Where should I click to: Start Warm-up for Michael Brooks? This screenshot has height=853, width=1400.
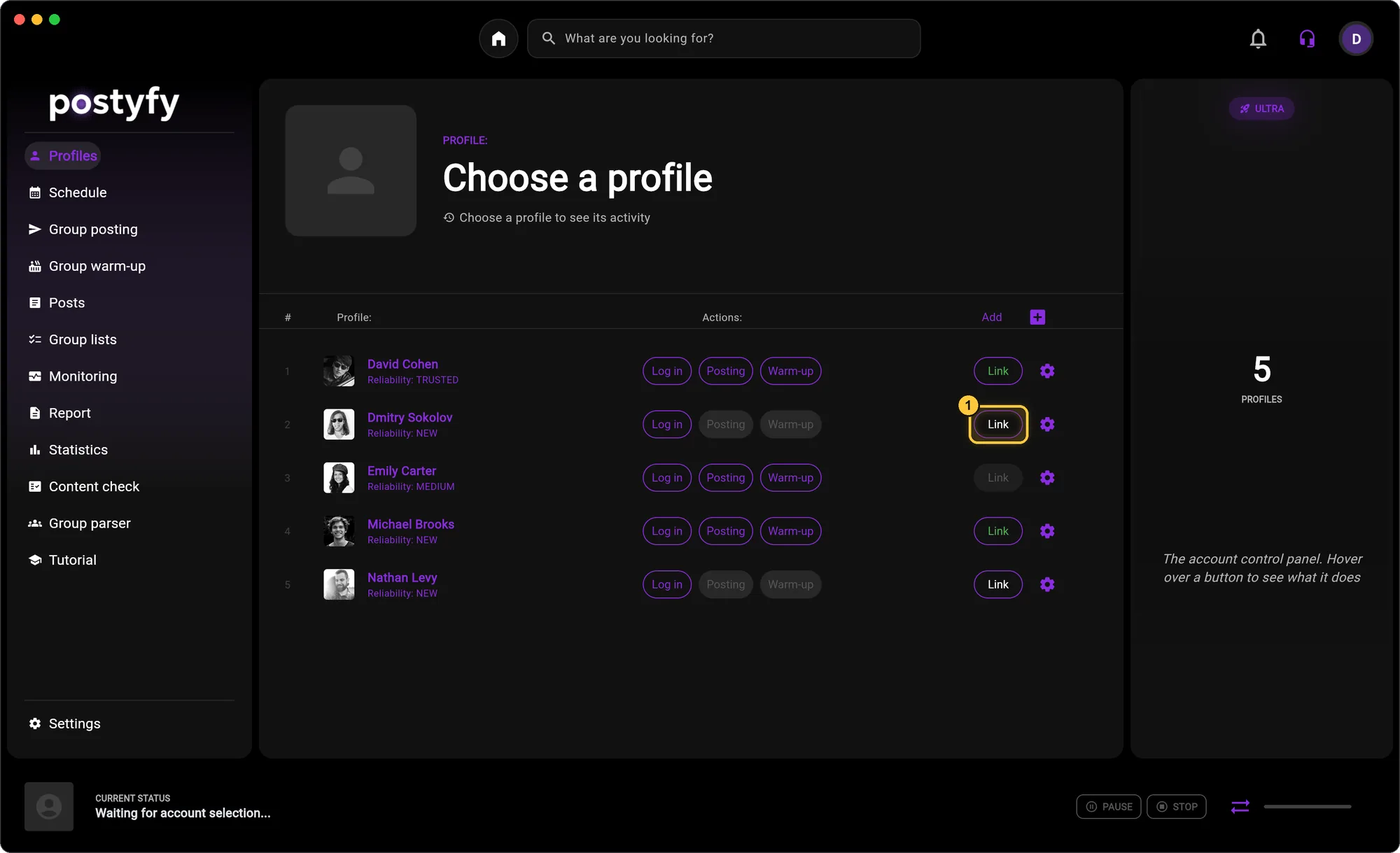point(790,531)
